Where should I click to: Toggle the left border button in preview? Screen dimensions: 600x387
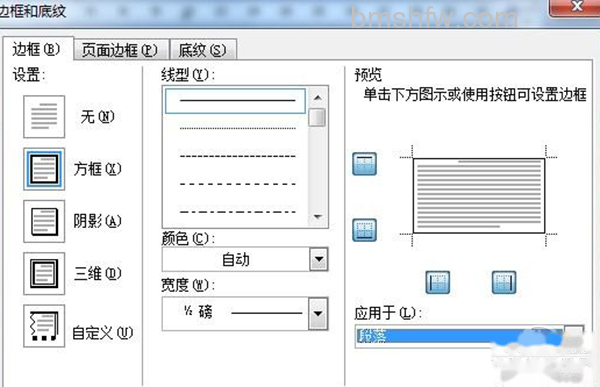coord(438,282)
